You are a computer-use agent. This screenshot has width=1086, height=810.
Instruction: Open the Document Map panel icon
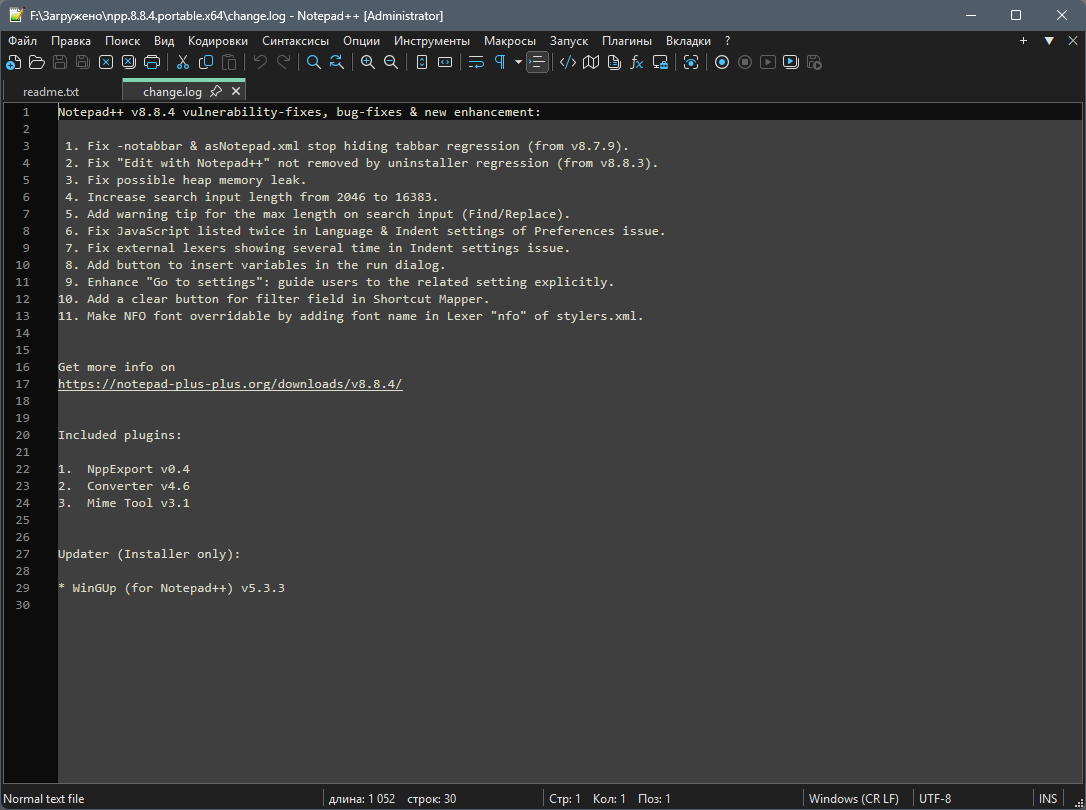591,62
